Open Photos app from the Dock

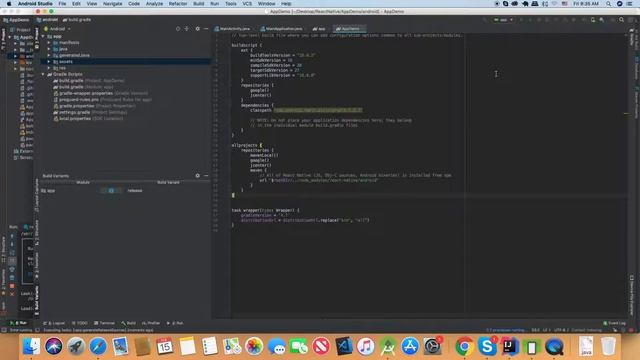[254, 347]
